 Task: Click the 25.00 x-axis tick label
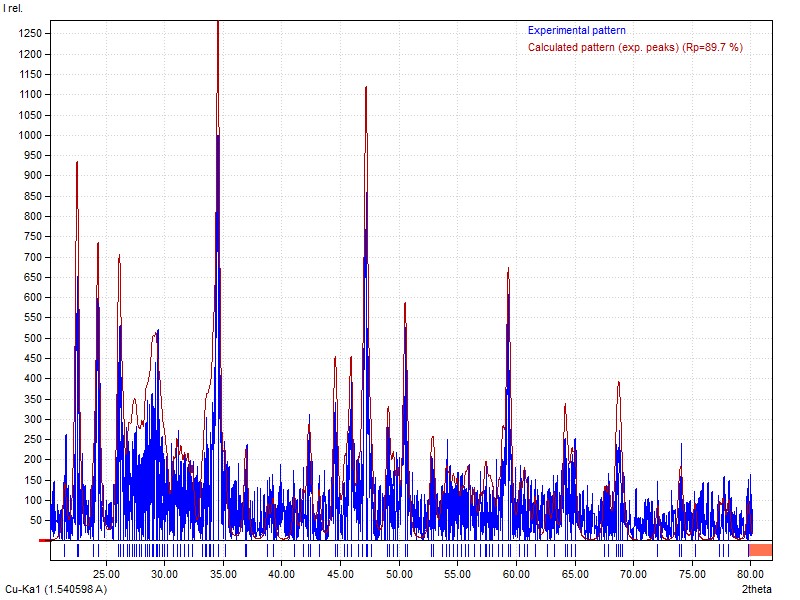click(106, 574)
